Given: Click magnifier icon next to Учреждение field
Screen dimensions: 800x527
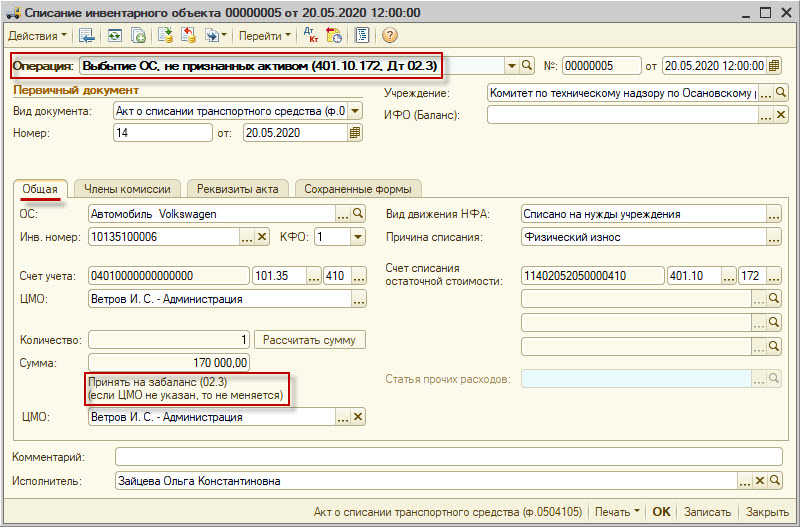Looking at the screenshot, I should pyautogui.click(x=782, y=92).
